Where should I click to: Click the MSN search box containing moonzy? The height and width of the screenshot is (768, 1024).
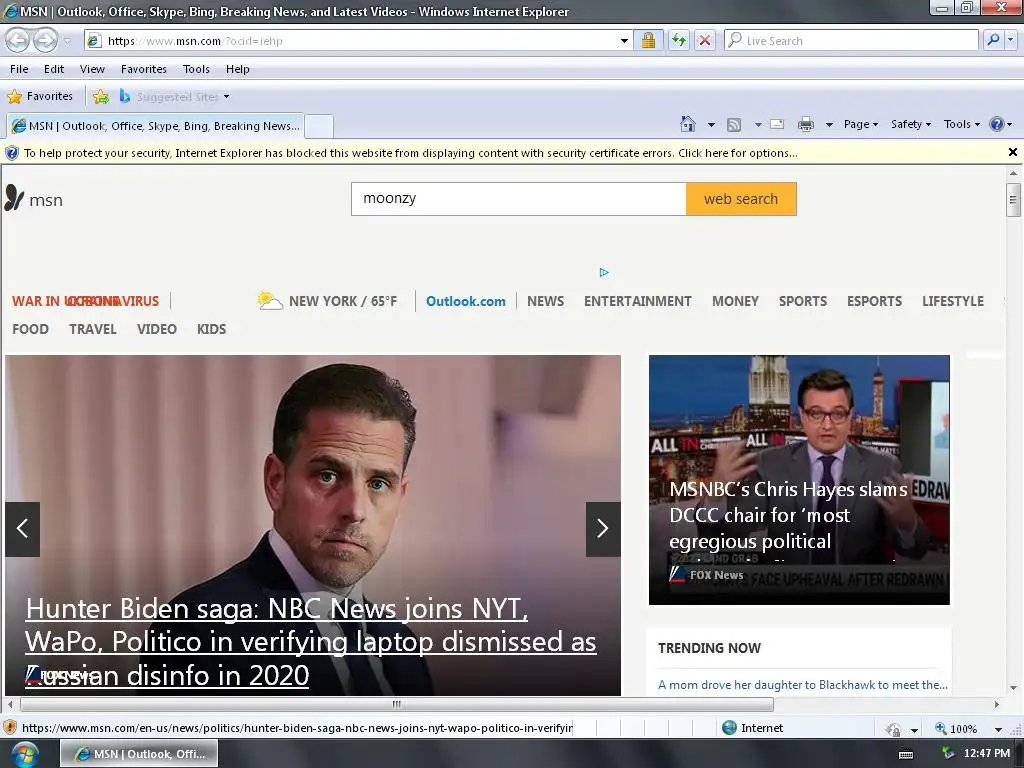pyautogui.click(x=519, y=199)
